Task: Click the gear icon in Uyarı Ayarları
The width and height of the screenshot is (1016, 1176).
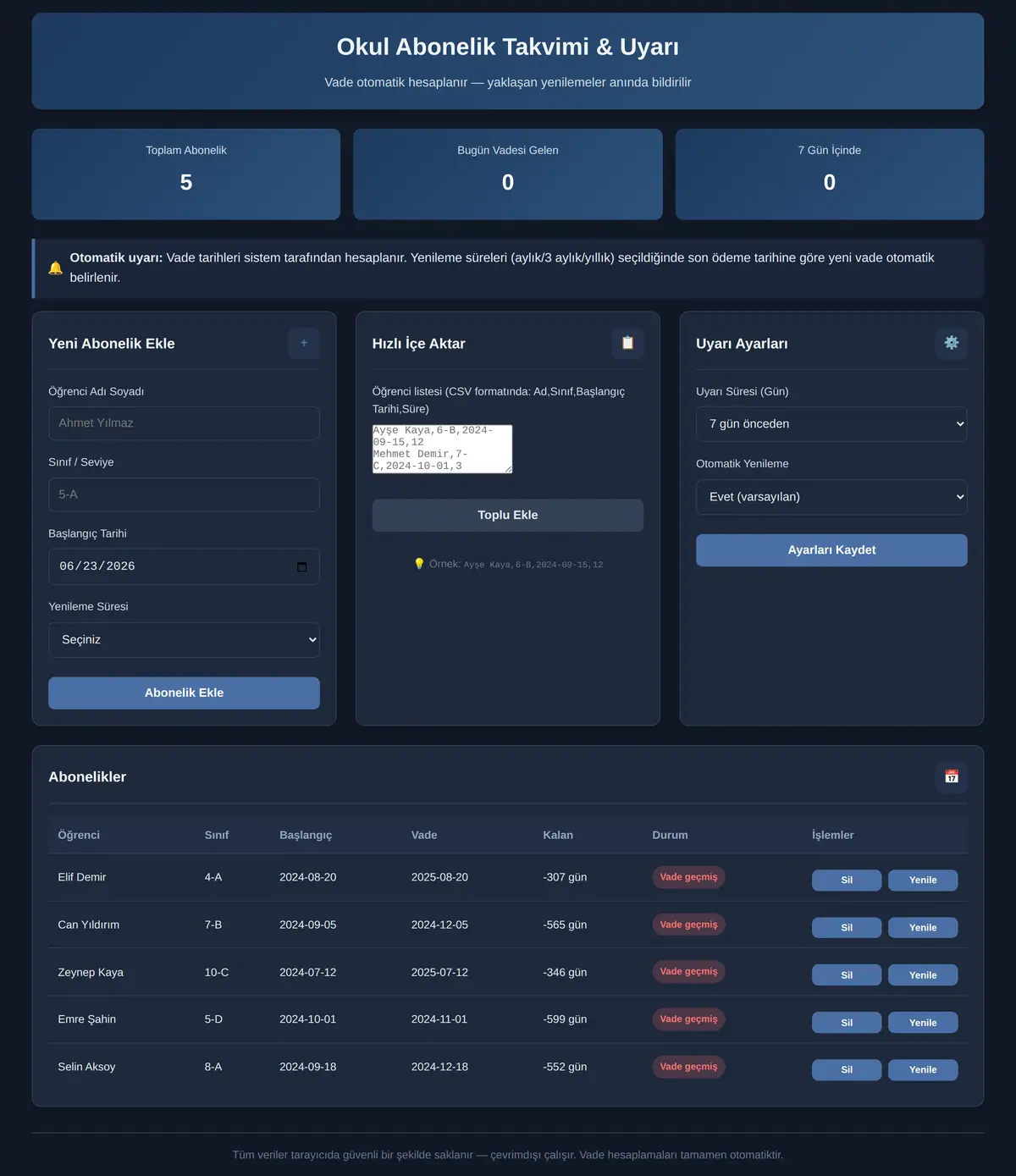Action: pyautogui.click(x=952, y=343)
